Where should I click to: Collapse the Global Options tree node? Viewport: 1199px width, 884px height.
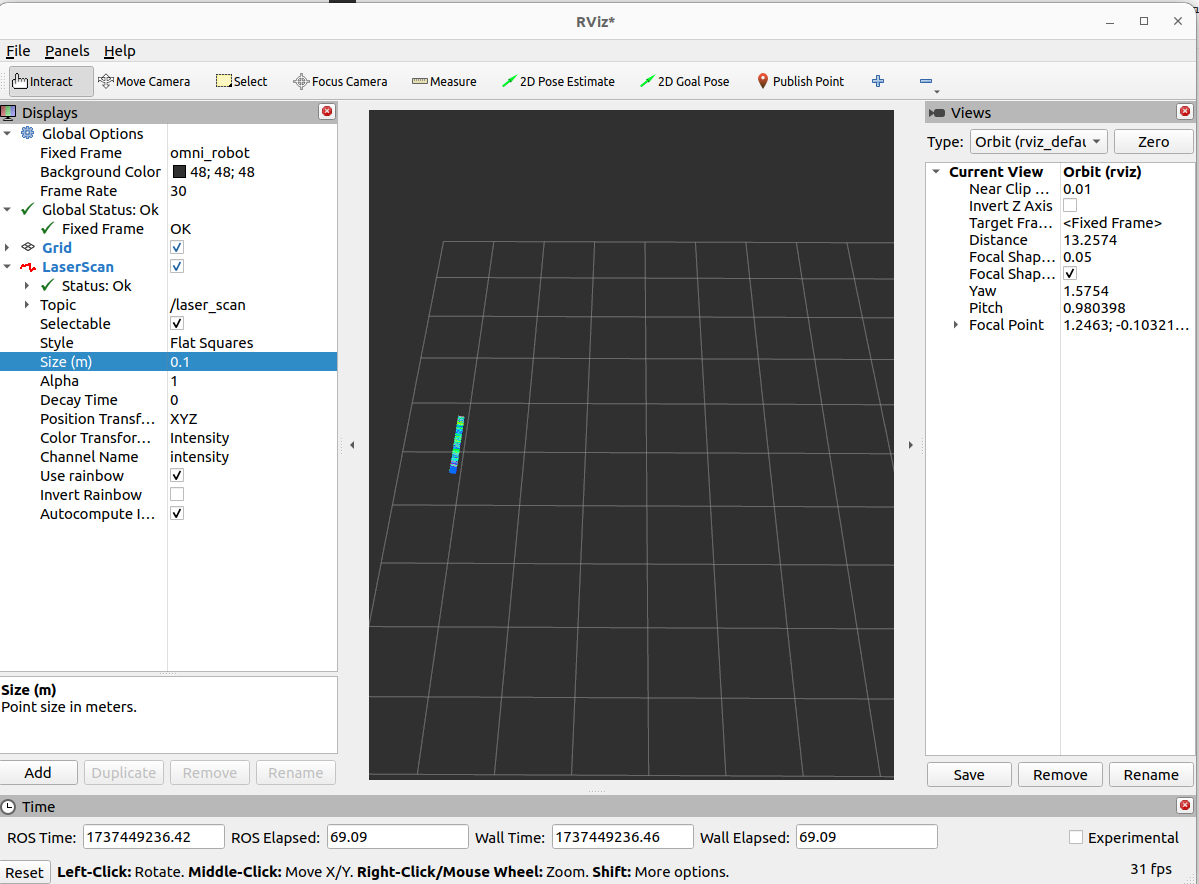(x=8, y=133)
